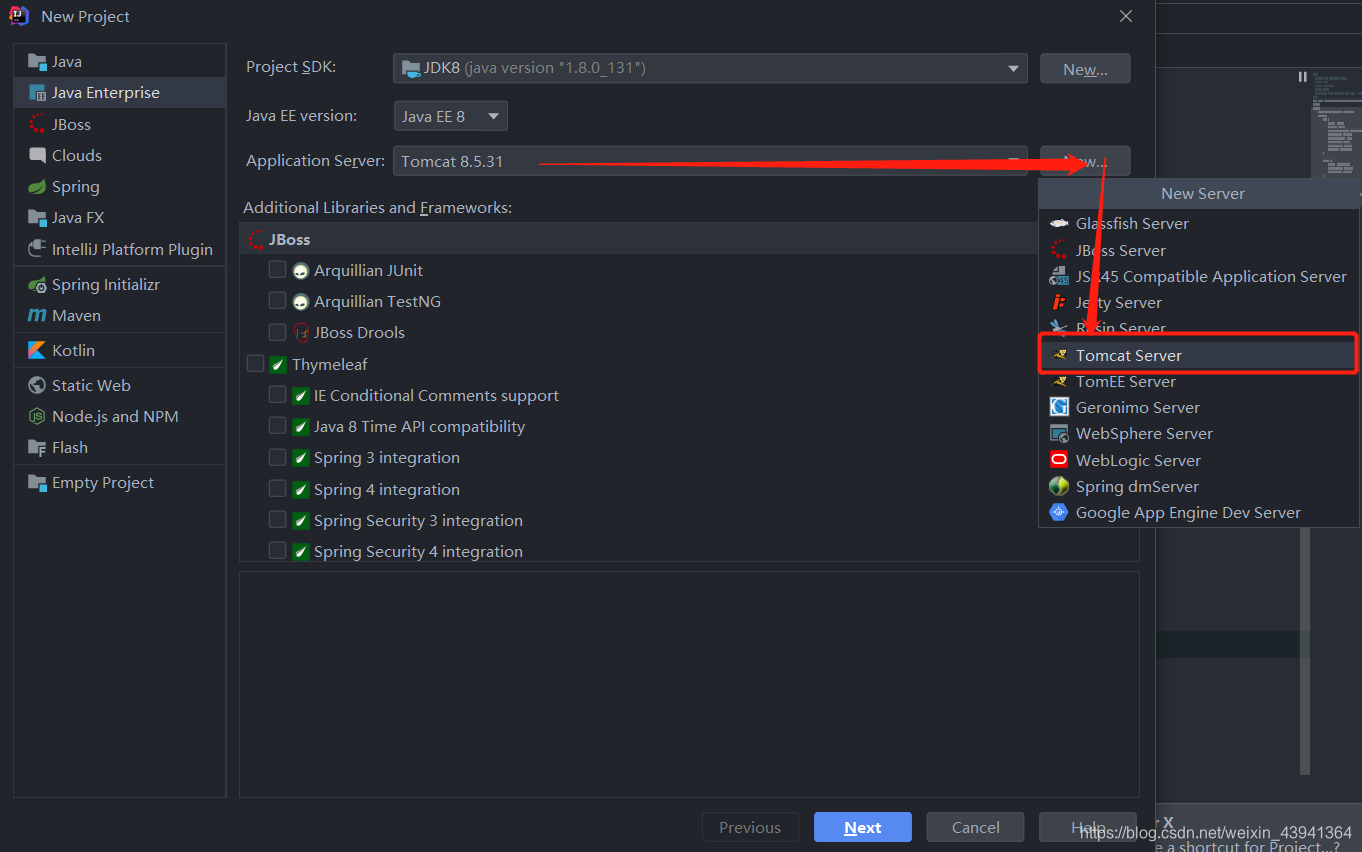Select Java Enterprise in project type list
This screenshot has width=1362, height=852.
(x=120, y=93)
